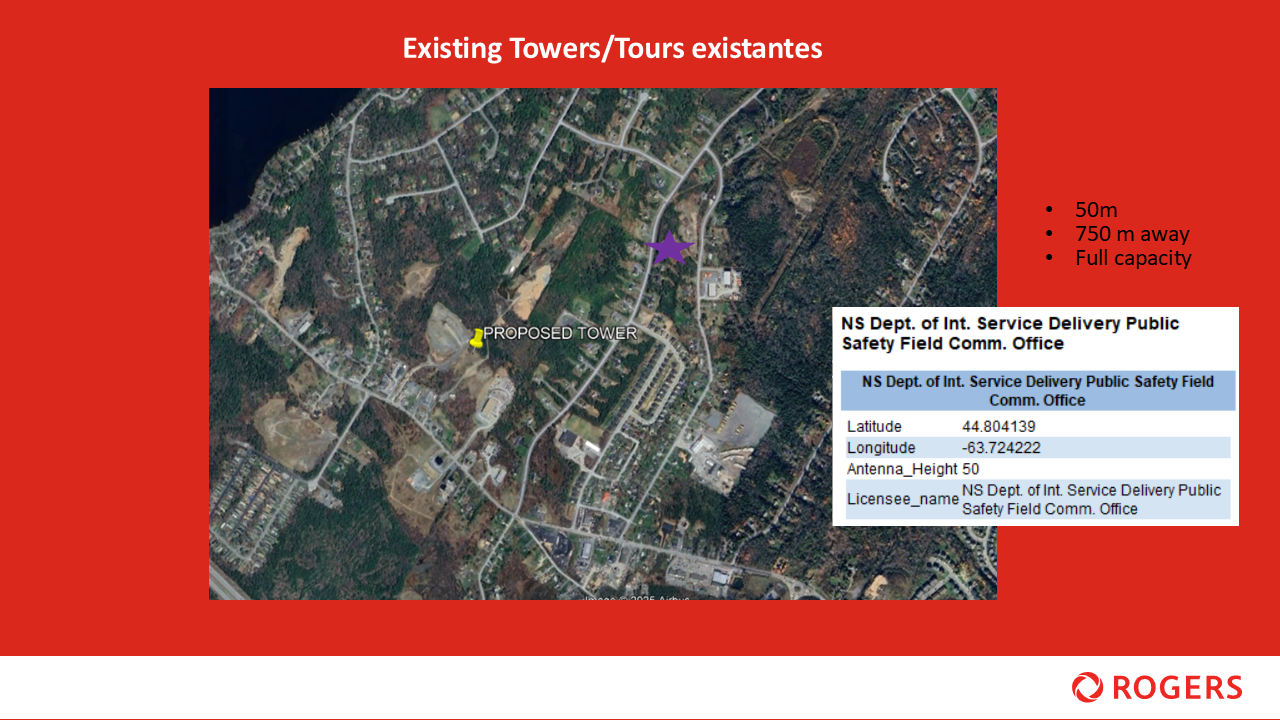Click the Latitude value 44.804139
The height and width of the screenshot is (720, 1280).
[x=999, y=427]
